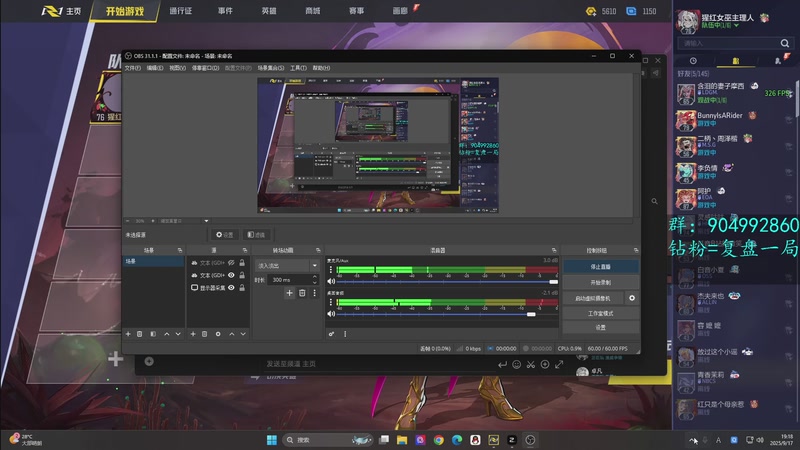Open advanced audio properties gears icon
The width and height of the screenshot is (800, 450).
331,334
